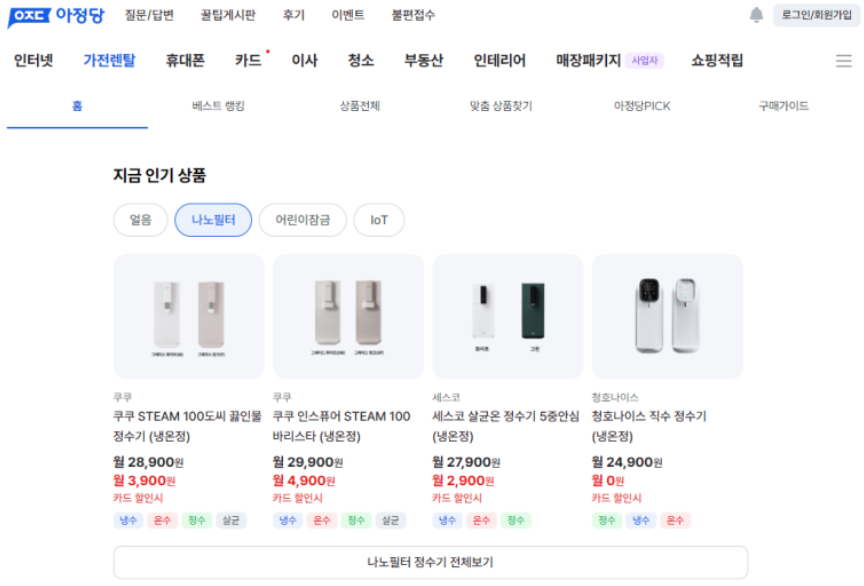Open the 꿀팁게시판 link
864x586 pixels.
(227, 15)
